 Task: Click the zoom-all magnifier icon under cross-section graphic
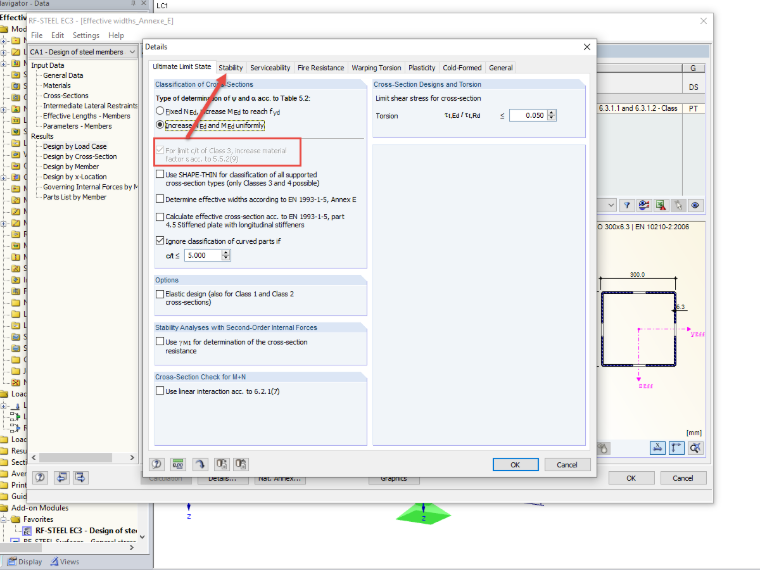pos(695,448)
